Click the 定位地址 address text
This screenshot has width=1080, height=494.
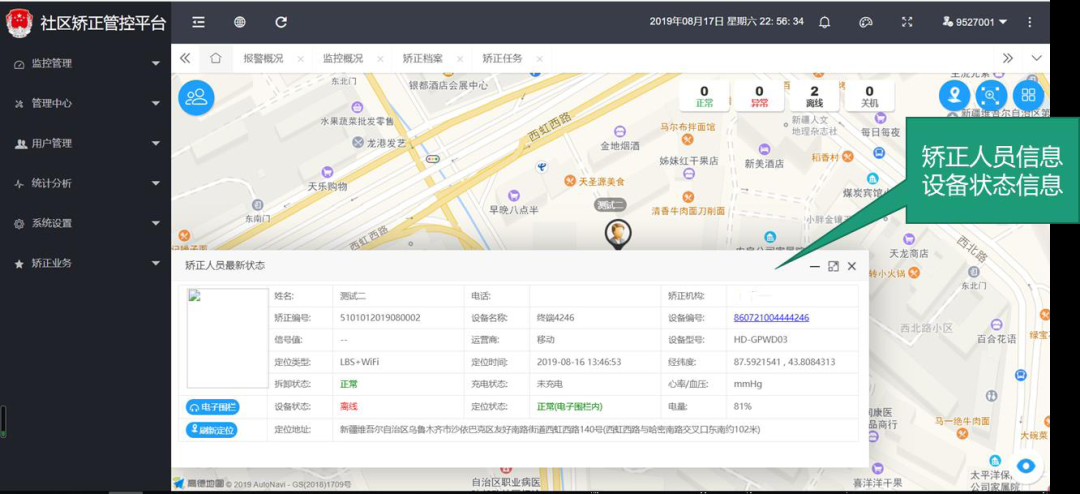tap(550, 429)
